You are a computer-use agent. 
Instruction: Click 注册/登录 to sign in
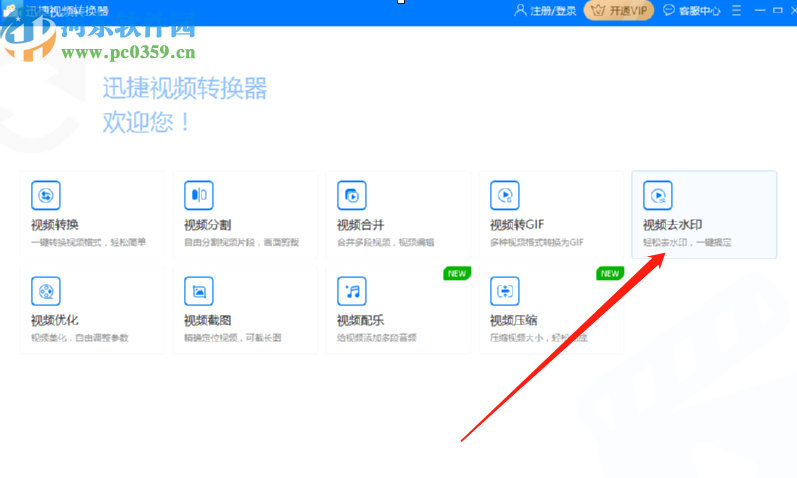[553, 11]
